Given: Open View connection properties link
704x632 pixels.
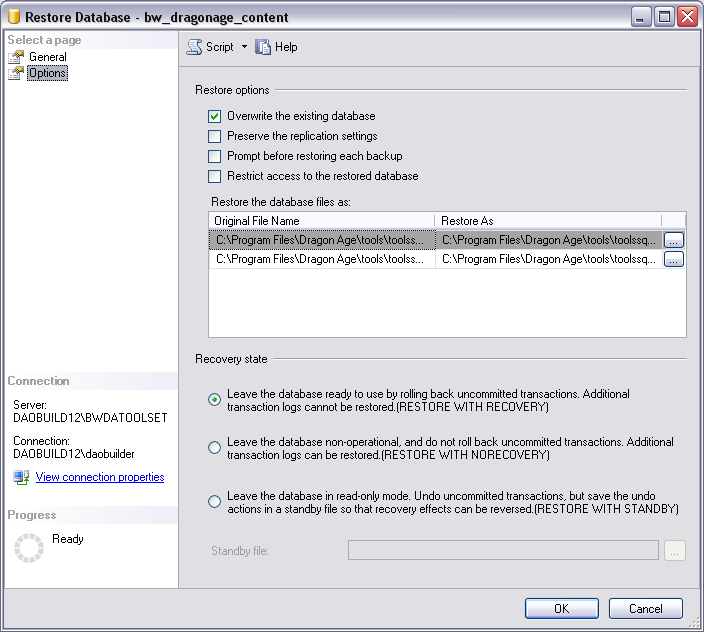Looking at the screenshot, I should click(100, 478).
